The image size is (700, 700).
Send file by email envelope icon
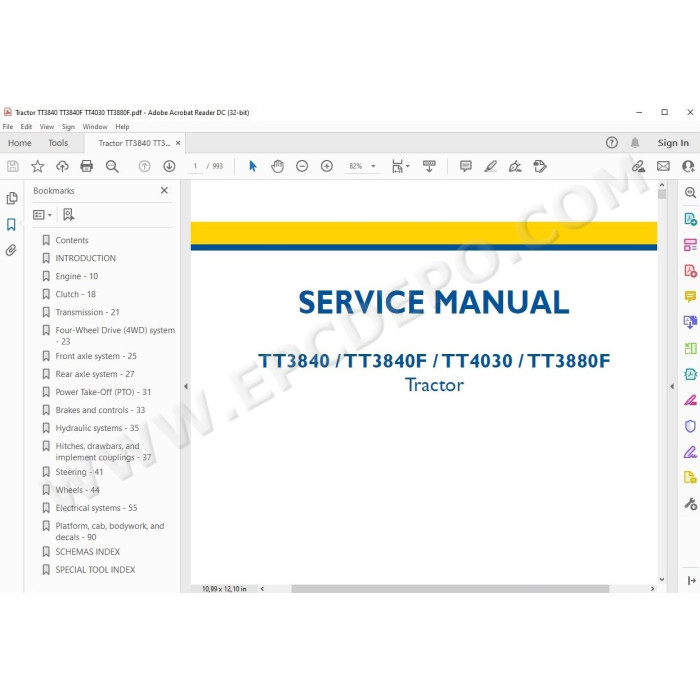pos(663,167)
